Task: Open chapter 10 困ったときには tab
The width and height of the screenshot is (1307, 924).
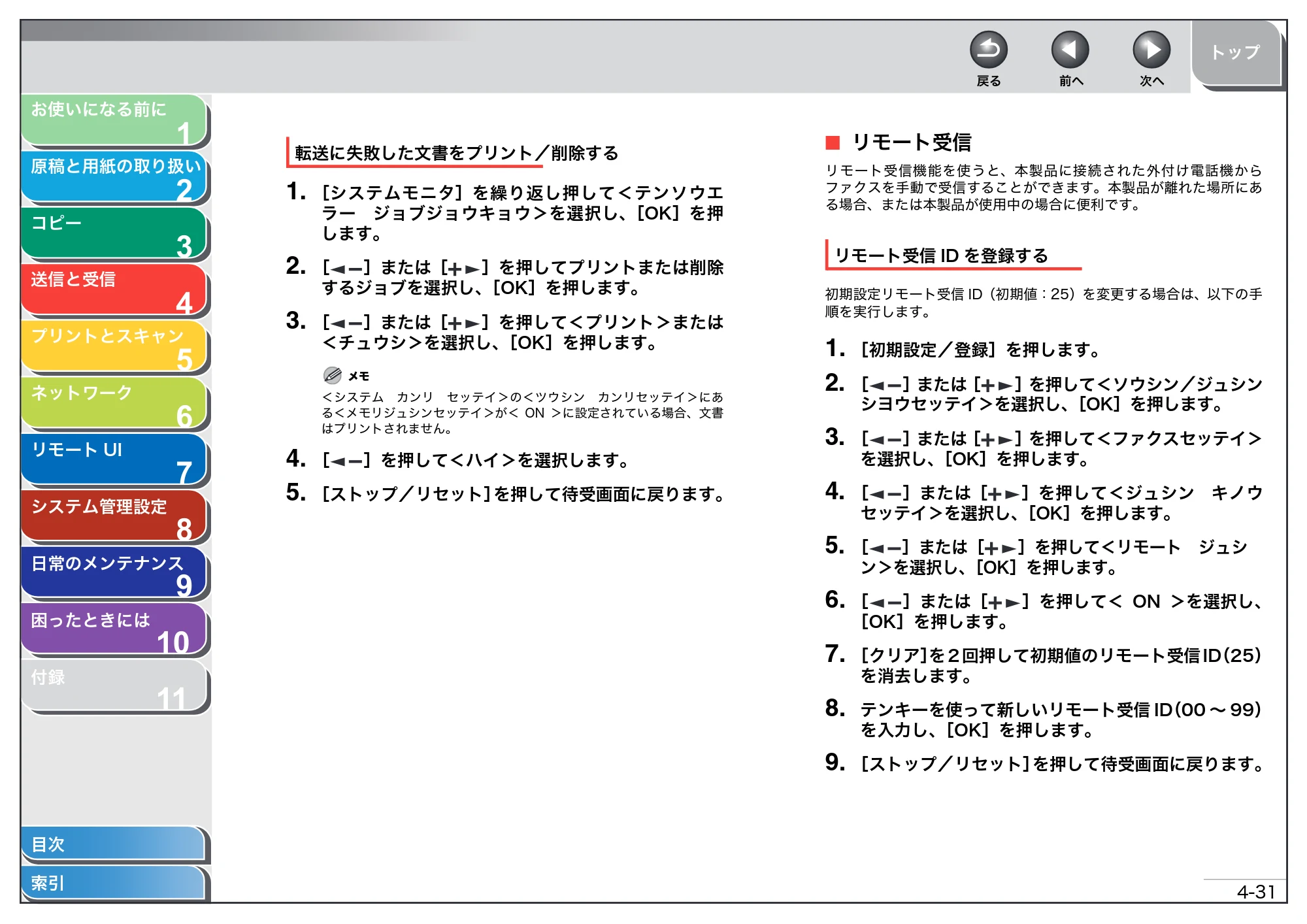Action: (x=115, y=630)
